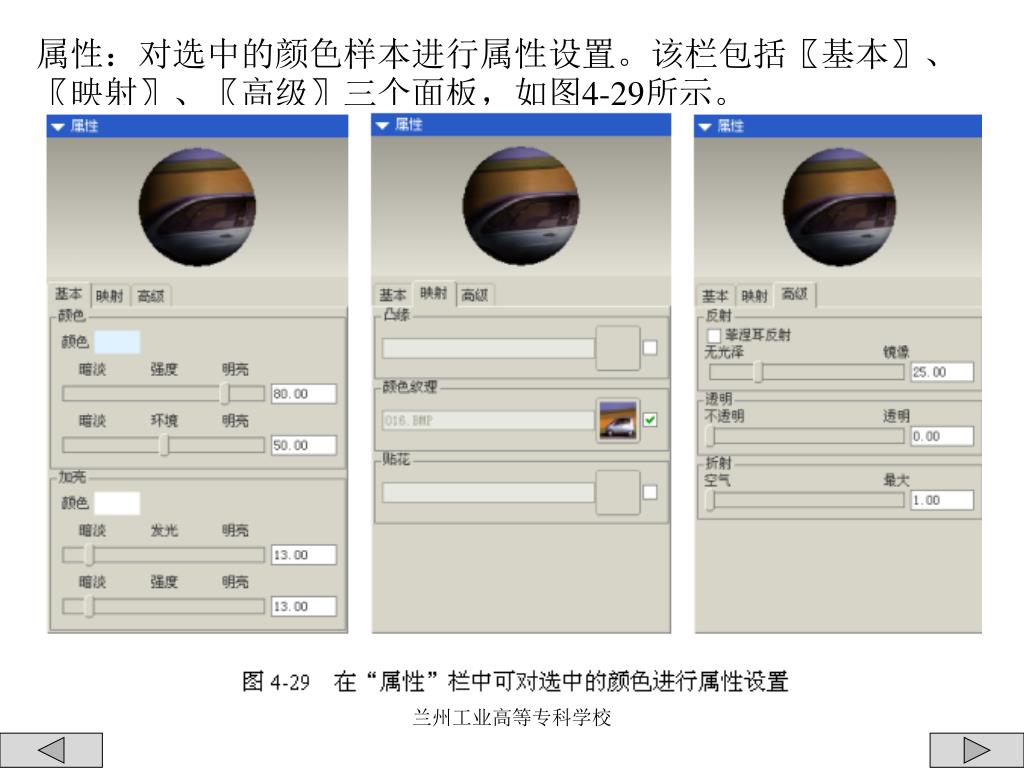Click the material preview sphere in left panel
This screenshot has width=1024, height=768.
point(197,207)
